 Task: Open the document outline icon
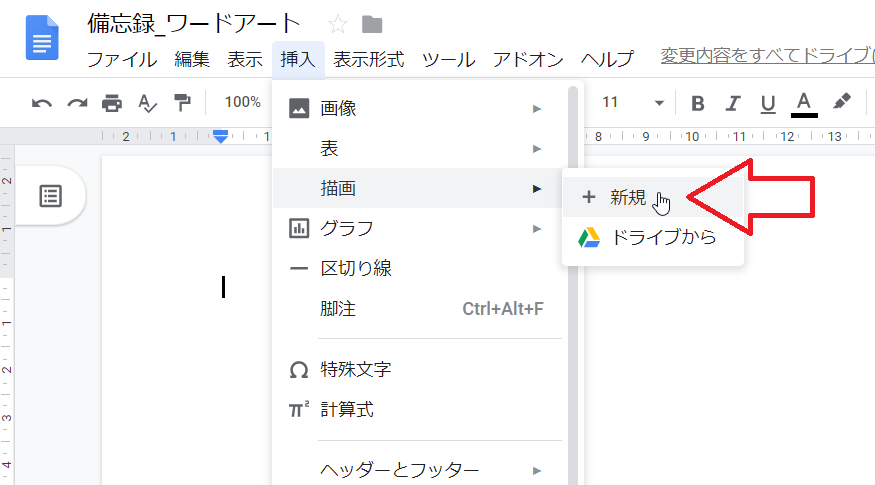click(50, 195)
